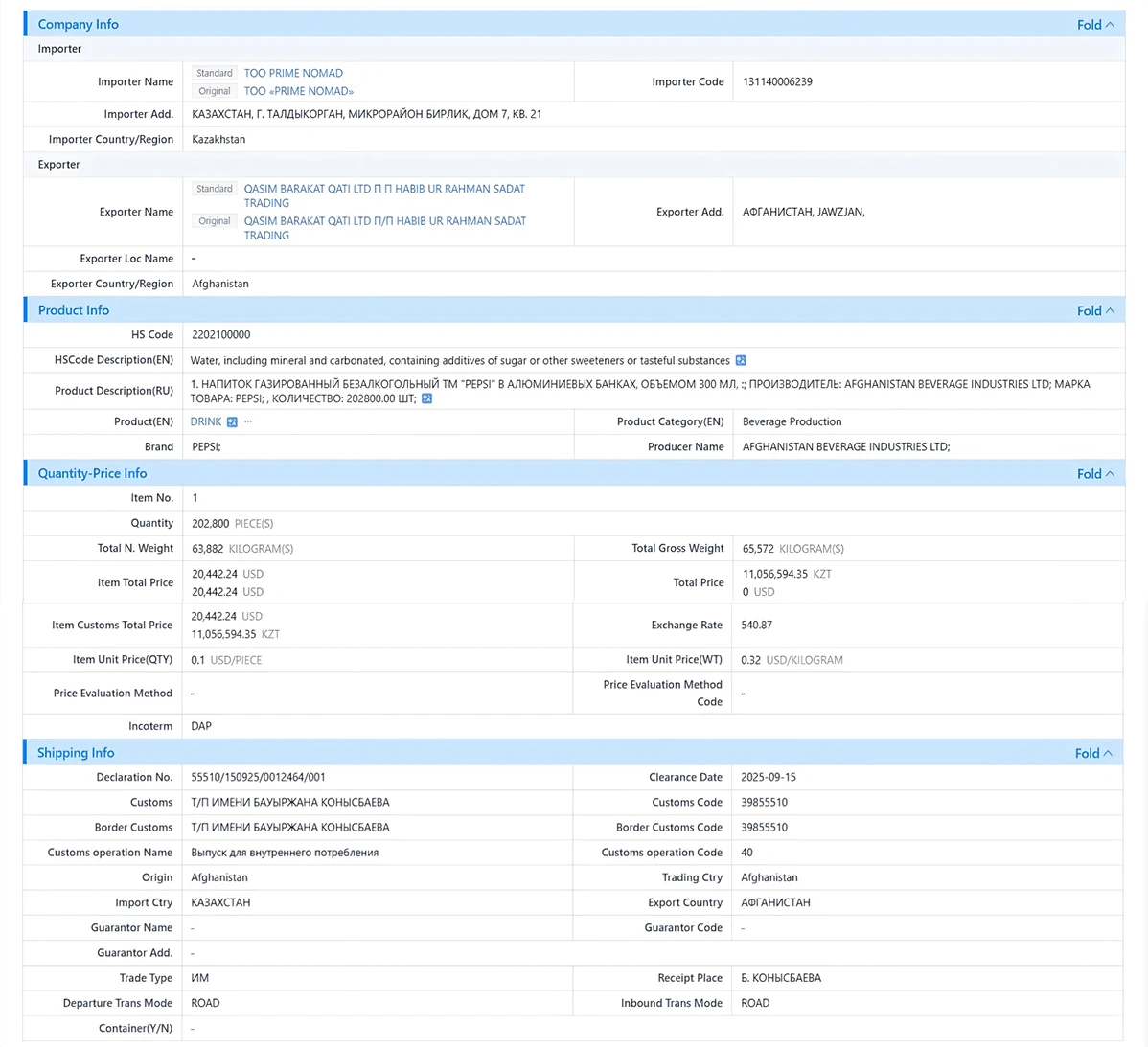Click the DRINK product link
This screenshot has height=1047, width=1148.
(206, 422)
